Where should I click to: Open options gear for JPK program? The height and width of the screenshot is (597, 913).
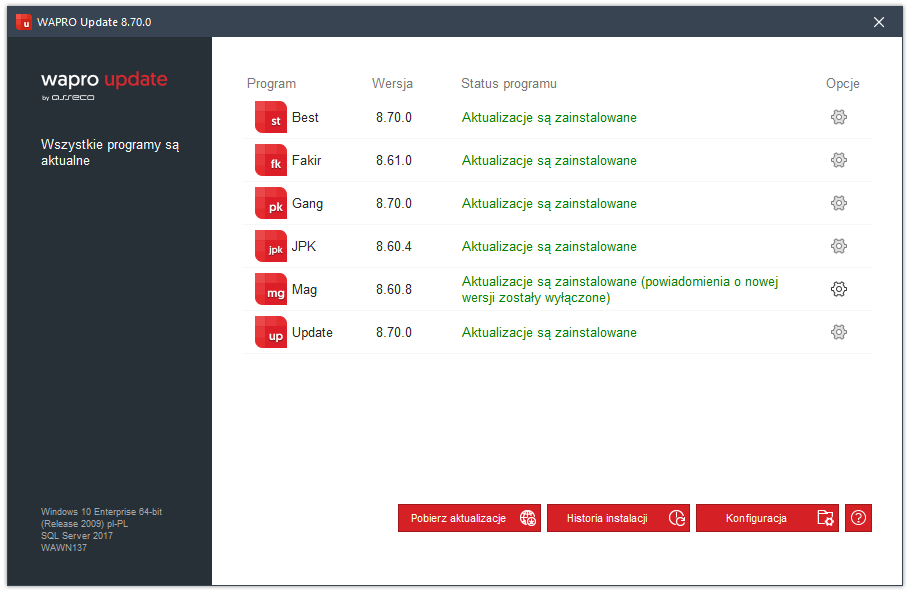(838, 246)
